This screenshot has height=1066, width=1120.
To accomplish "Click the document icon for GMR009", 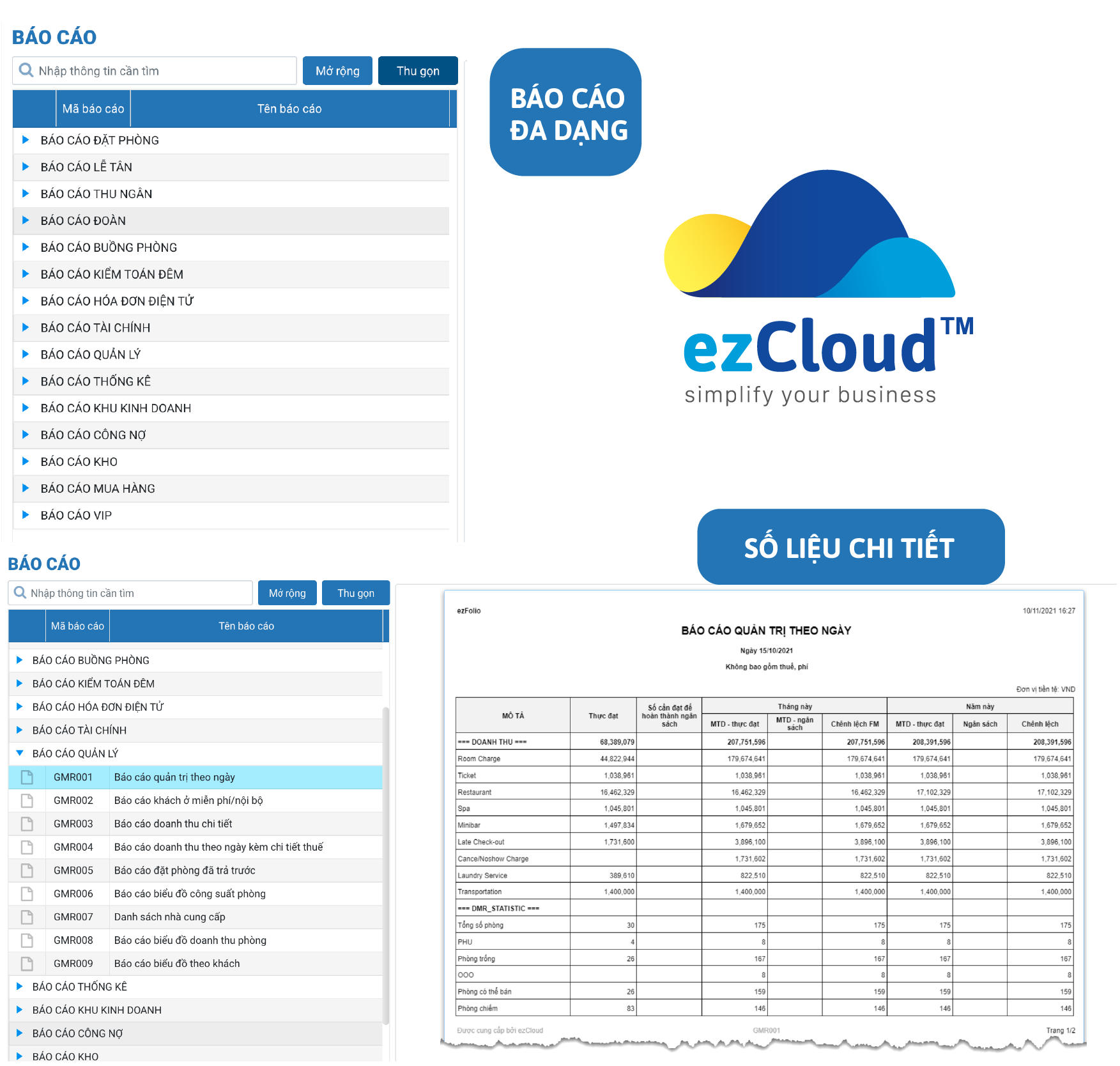I will pos(27,964).
